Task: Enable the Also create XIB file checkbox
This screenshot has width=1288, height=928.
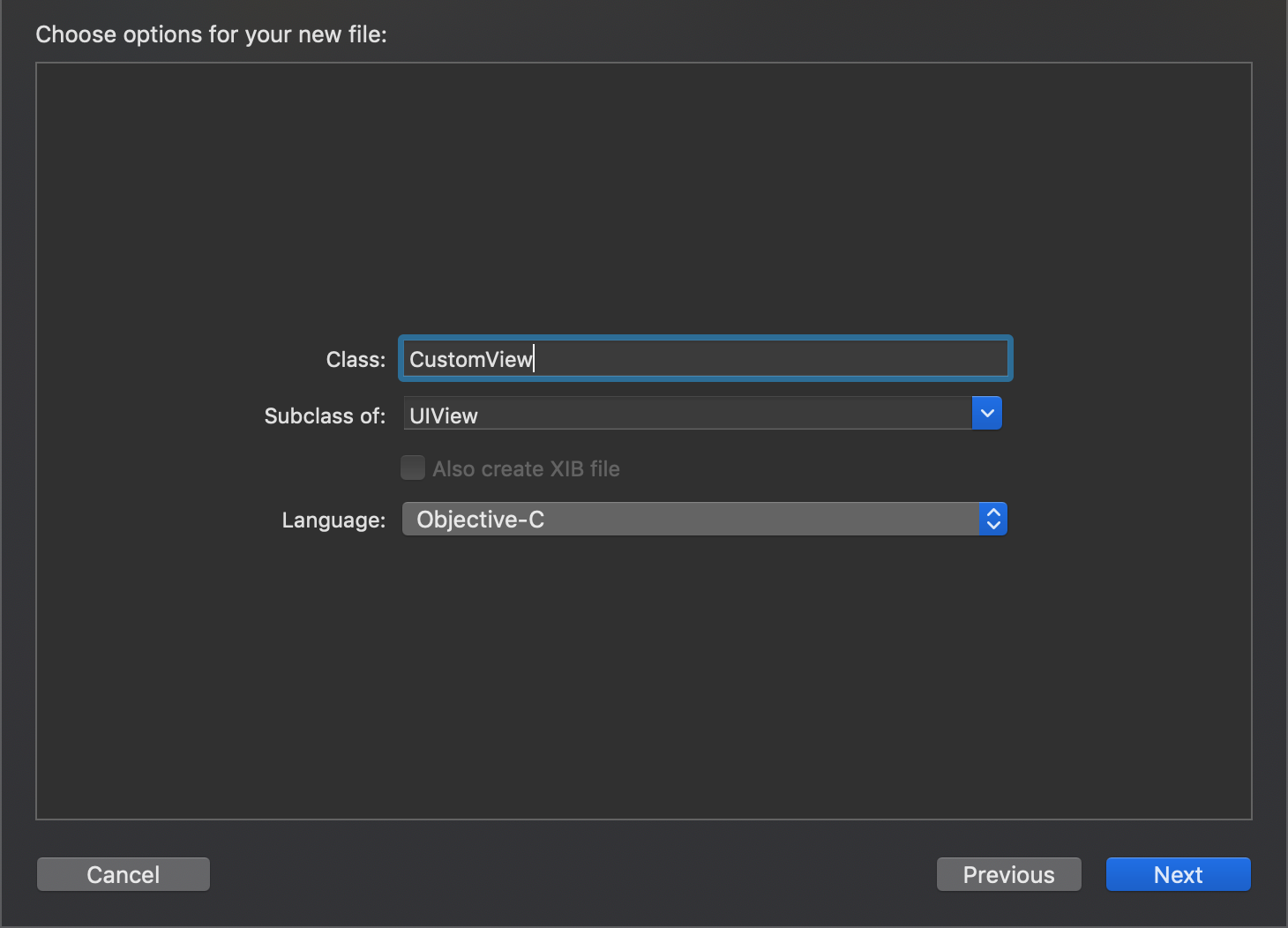Action: pos(413,468)
